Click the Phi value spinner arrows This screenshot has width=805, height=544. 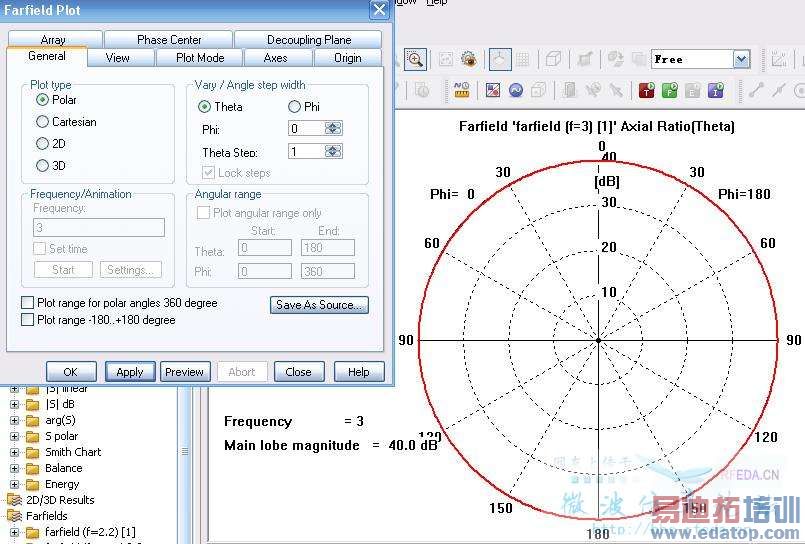[333, 128]
